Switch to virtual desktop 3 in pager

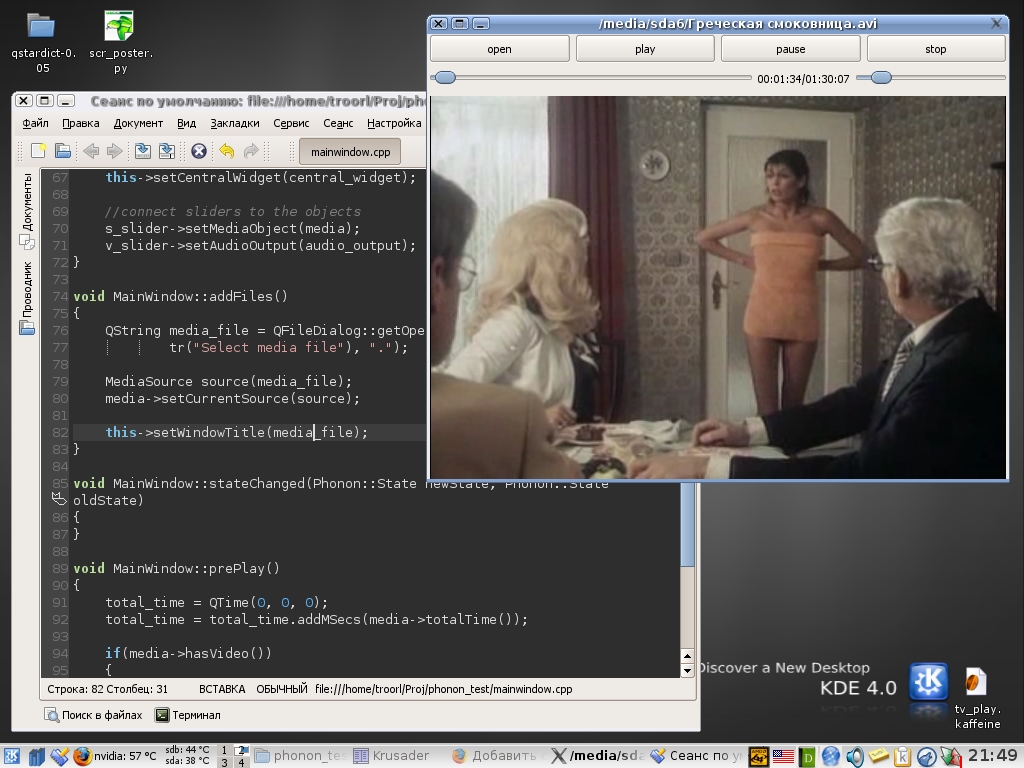(x=225, y=762)
